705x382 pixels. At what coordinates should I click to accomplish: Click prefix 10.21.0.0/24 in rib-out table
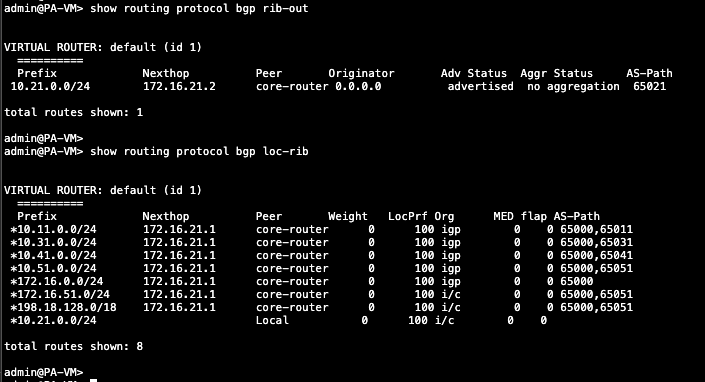(x=50, y=86)
